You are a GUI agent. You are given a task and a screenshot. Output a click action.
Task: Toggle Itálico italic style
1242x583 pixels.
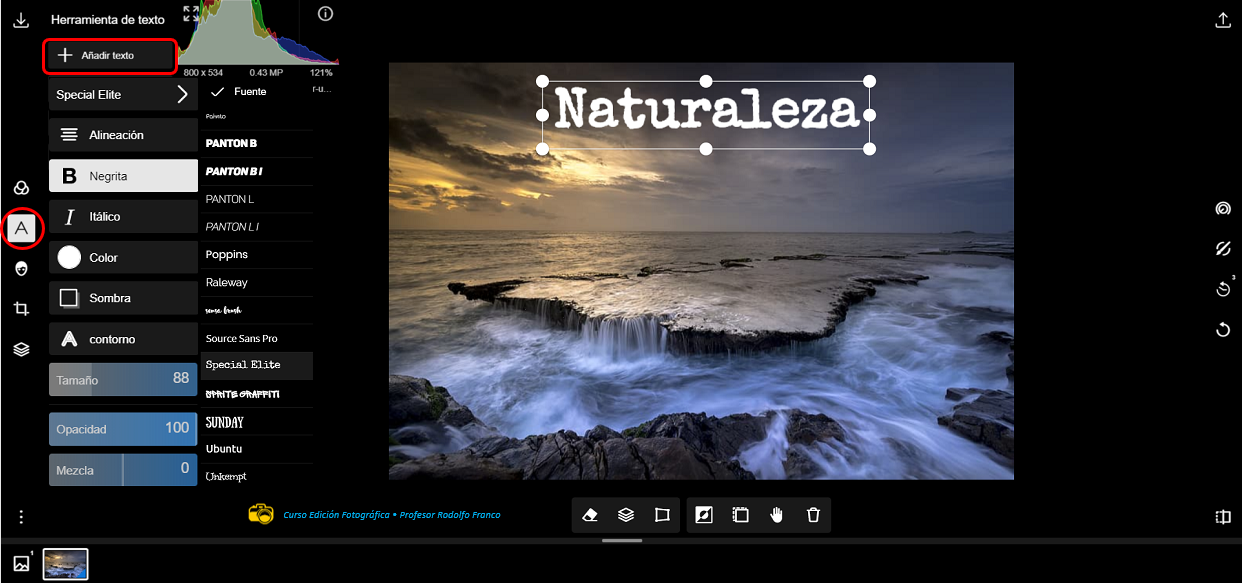point(123,217)
